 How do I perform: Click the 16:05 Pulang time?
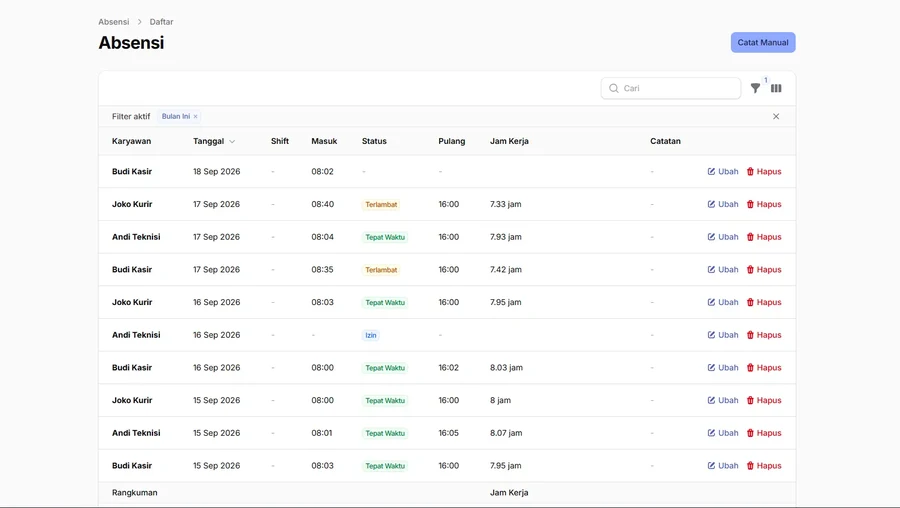point(449,433)
